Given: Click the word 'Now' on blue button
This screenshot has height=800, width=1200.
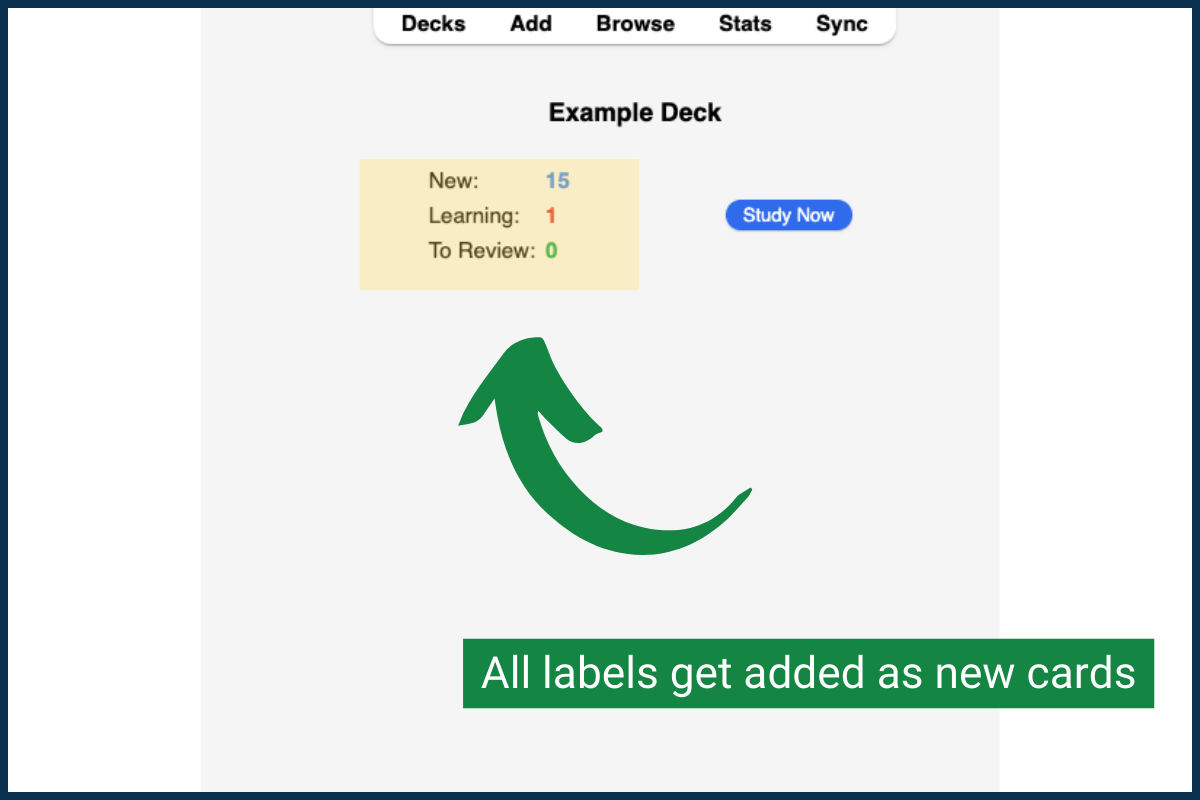Looking at the screenshot, I should (814, 216).
